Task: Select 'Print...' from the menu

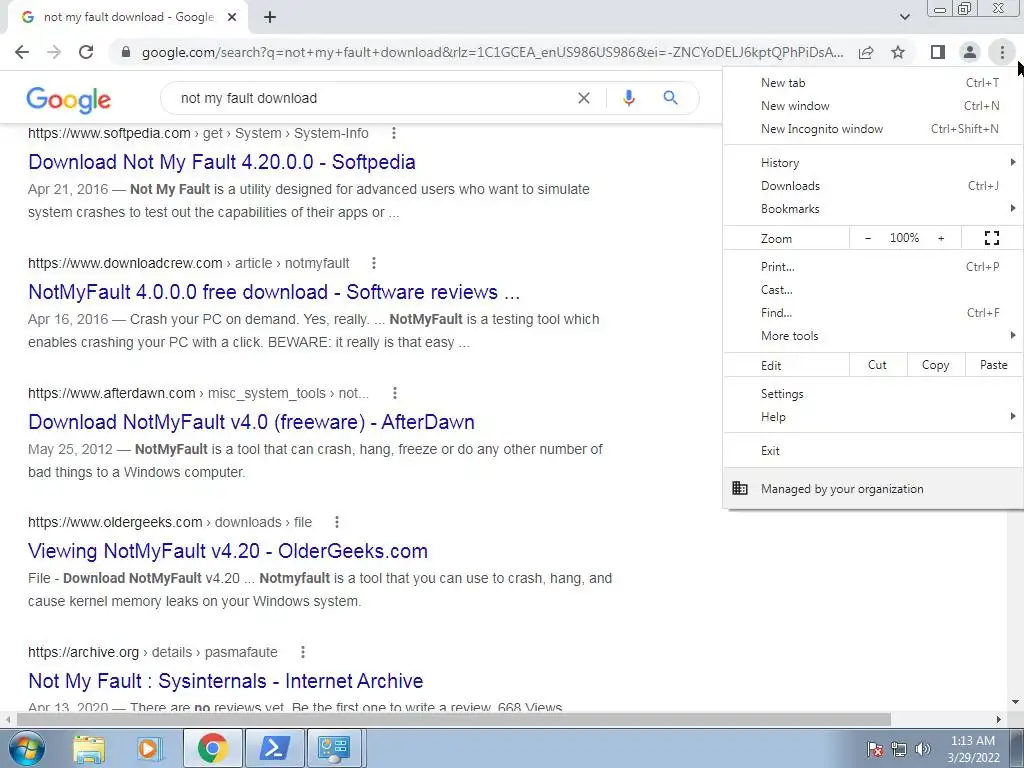Action: (x=873, y=266)
